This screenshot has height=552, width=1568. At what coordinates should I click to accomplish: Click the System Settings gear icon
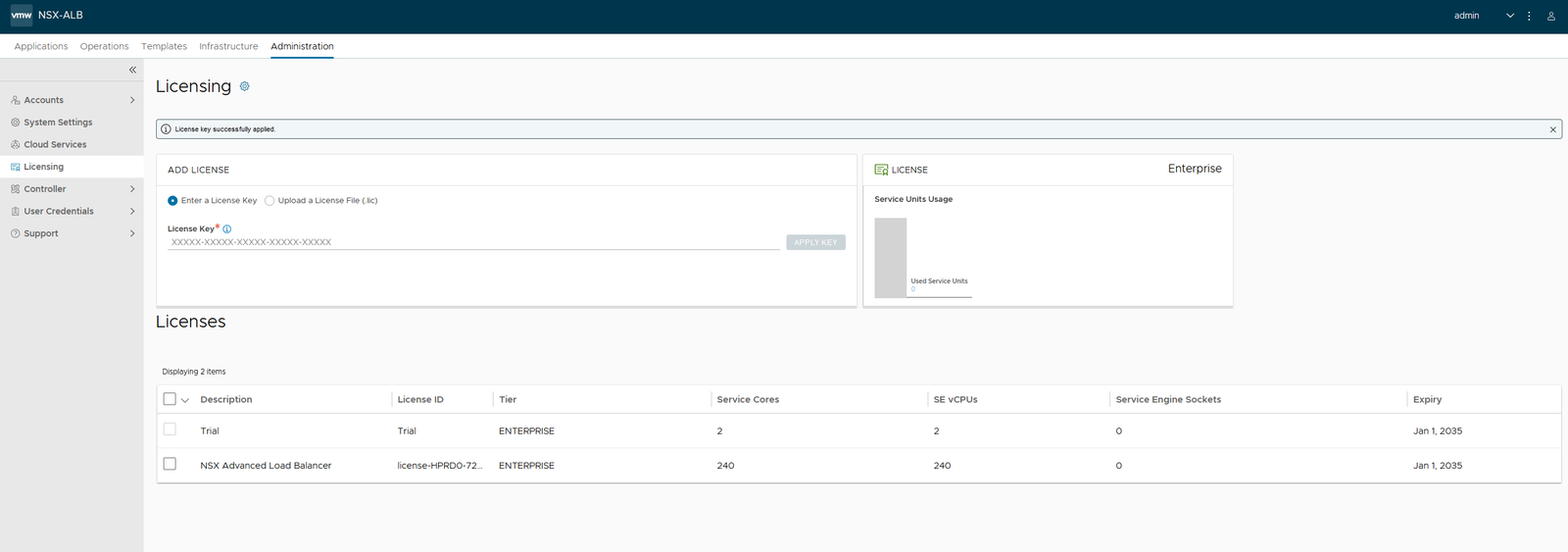[16, 123]
